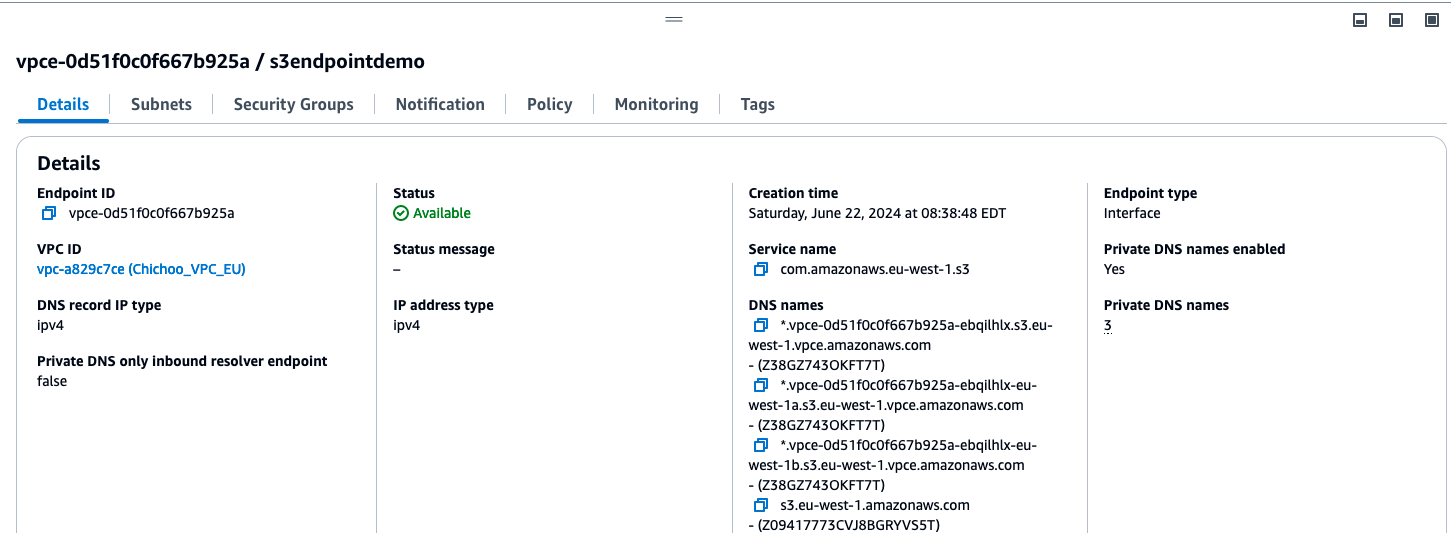The width and height of the screenshot is (1451, 533).
Task: Grab the panel resize handle at top
Action: click(674, 19)
